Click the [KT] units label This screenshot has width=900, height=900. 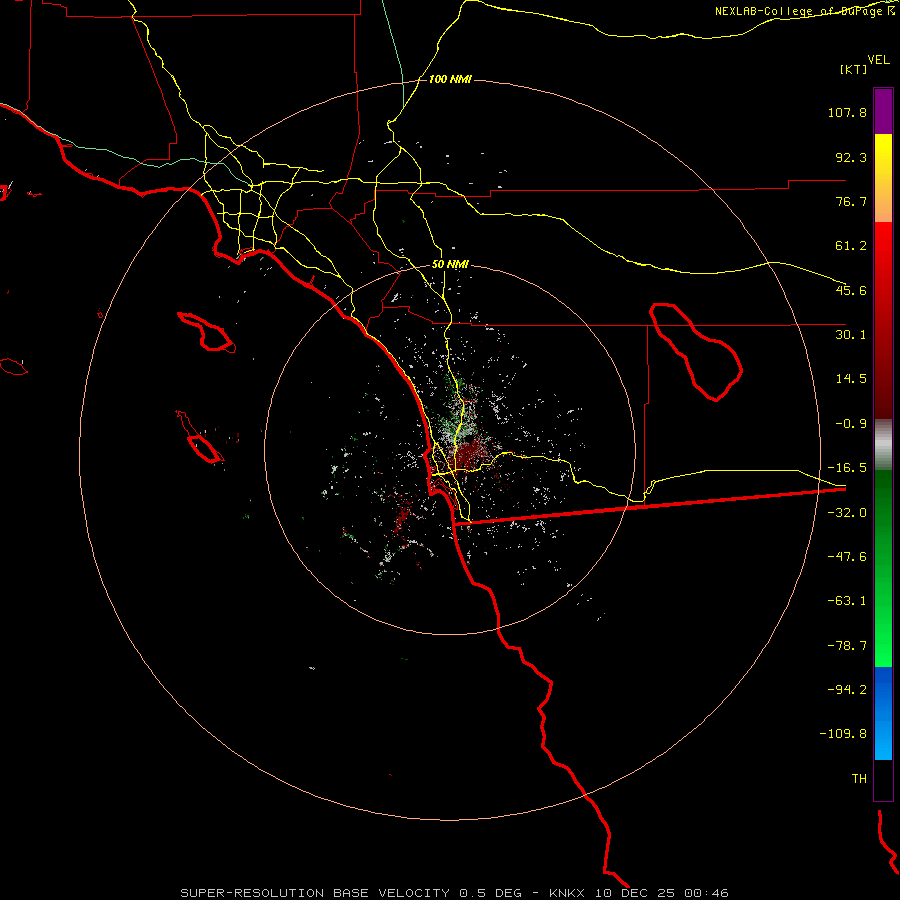click(853, 69)
